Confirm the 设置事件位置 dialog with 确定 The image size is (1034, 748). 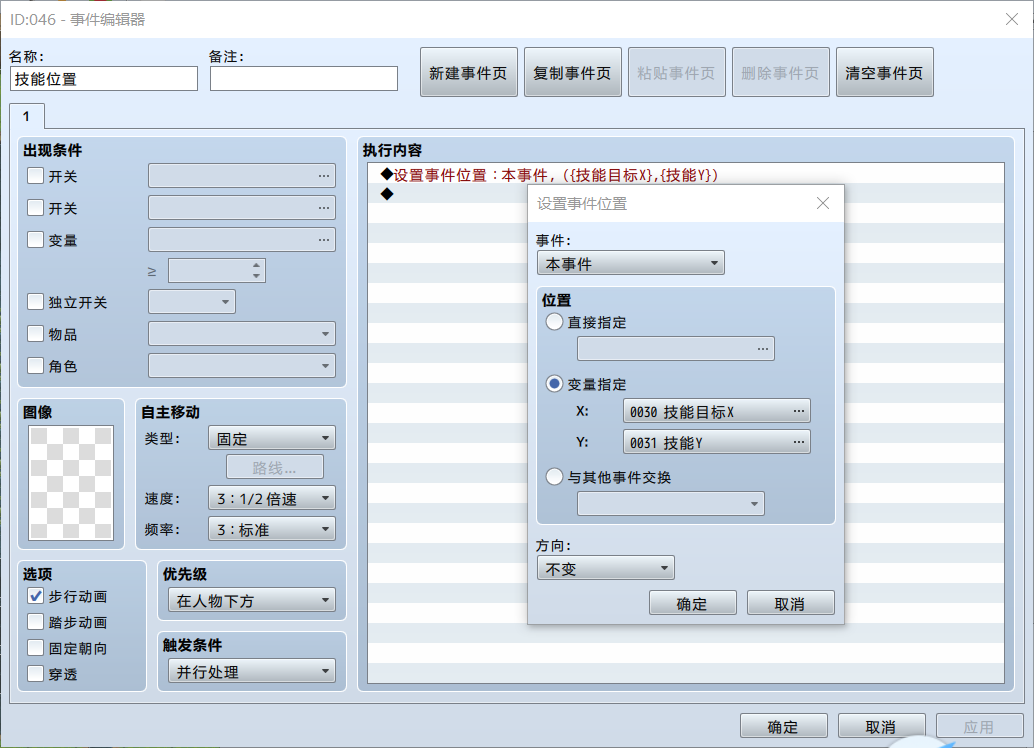coord(692,603)
